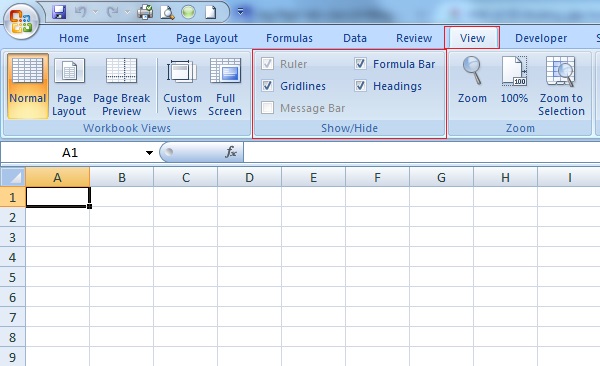Select column E header
Image resolution: width=600 pixels, height=366 pixels.
point(313,177)
